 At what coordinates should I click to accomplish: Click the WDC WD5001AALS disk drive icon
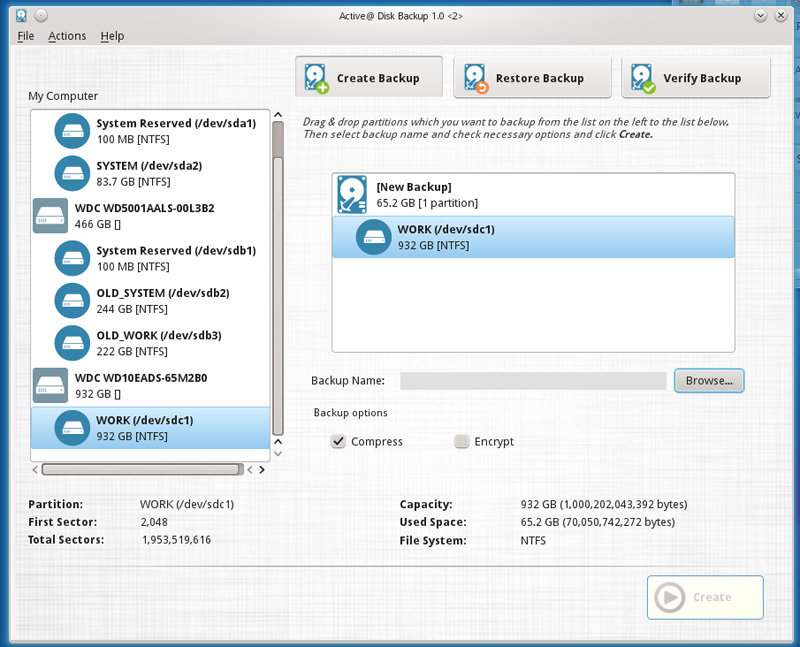pyautogui.click(x=51, y=216)
